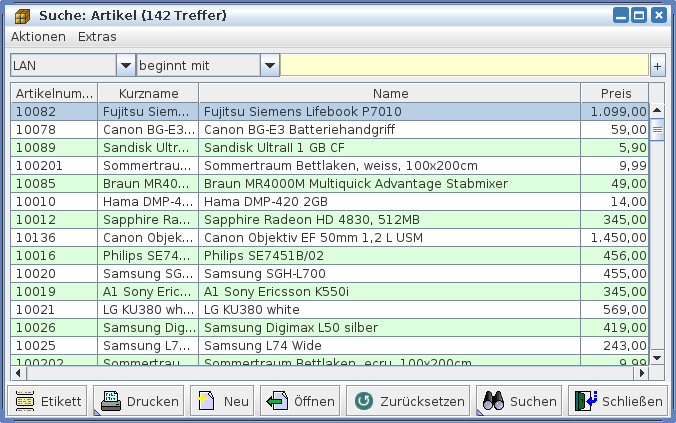Create a new article with Neu
Viewport: 676px width, 423px height.
[x=221, y=401]
